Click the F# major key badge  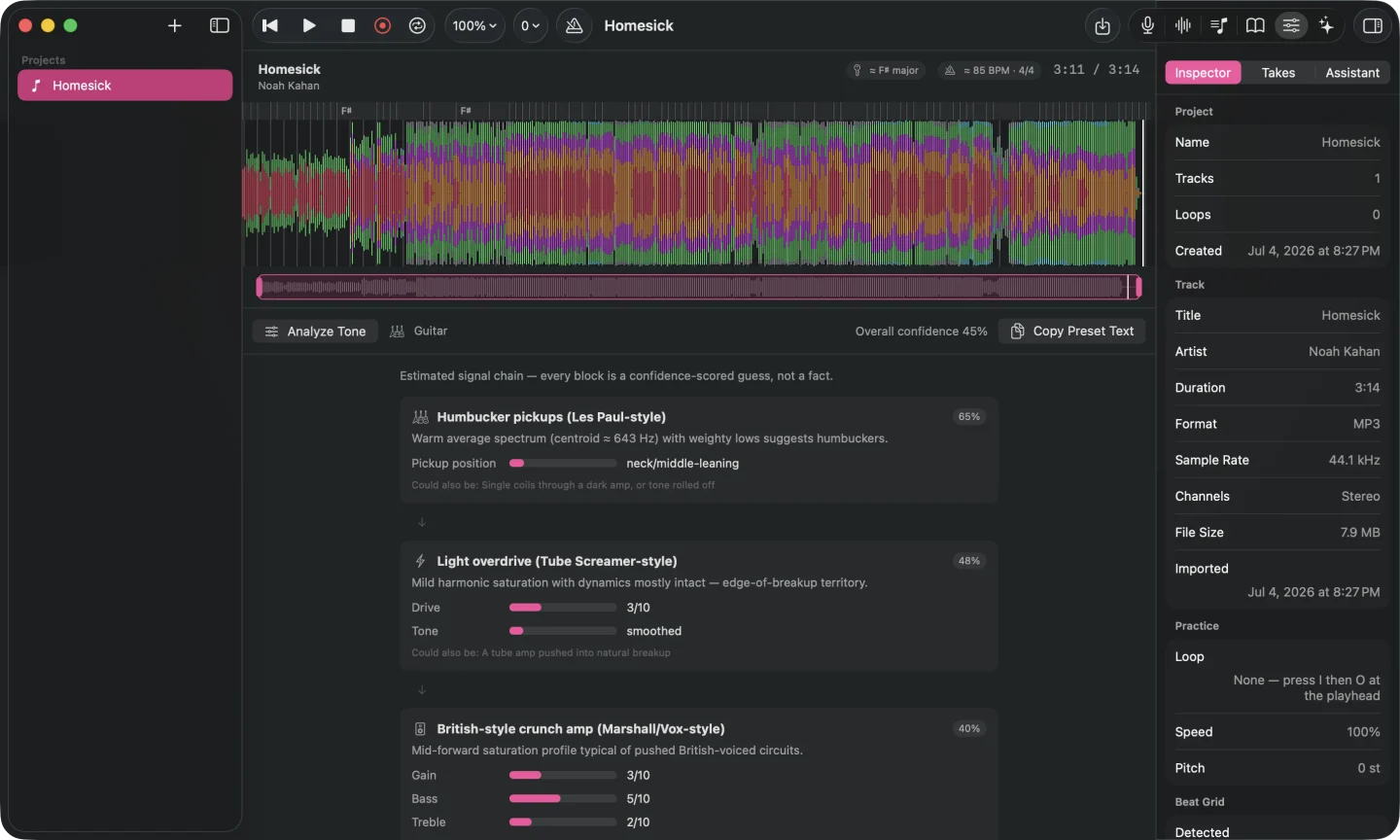click(x=886, y=70)
